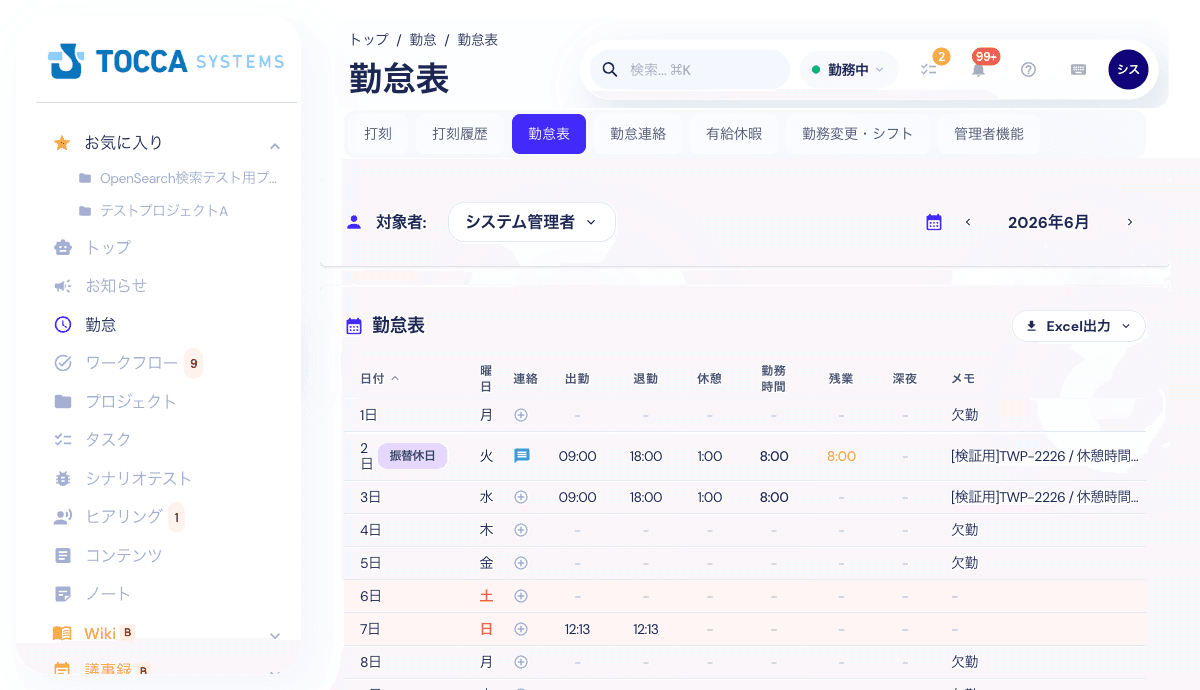Click the folder icon of テストプロジェクトA

point(85,211)
